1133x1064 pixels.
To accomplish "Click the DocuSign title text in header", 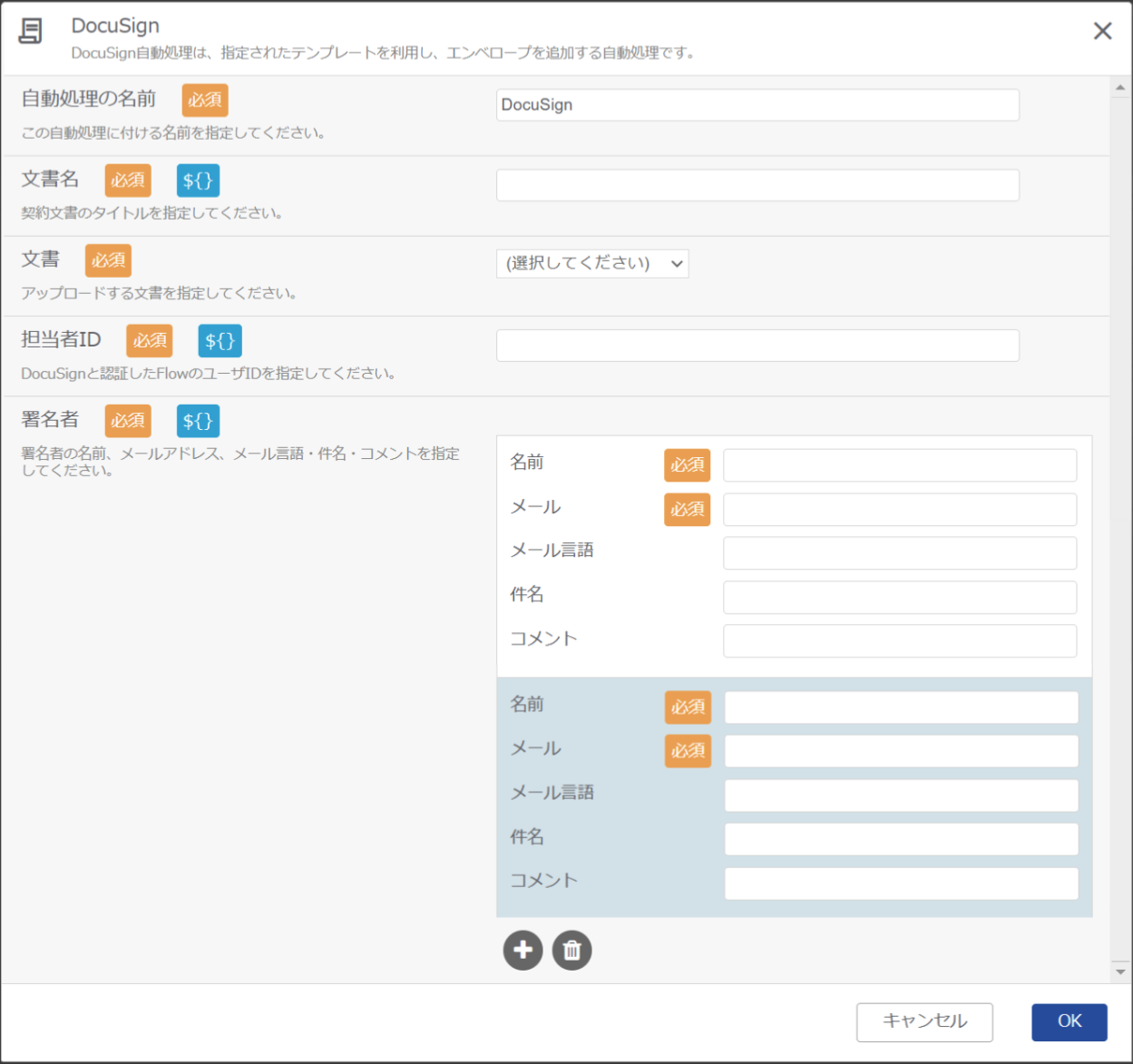I will coord(115,25).
